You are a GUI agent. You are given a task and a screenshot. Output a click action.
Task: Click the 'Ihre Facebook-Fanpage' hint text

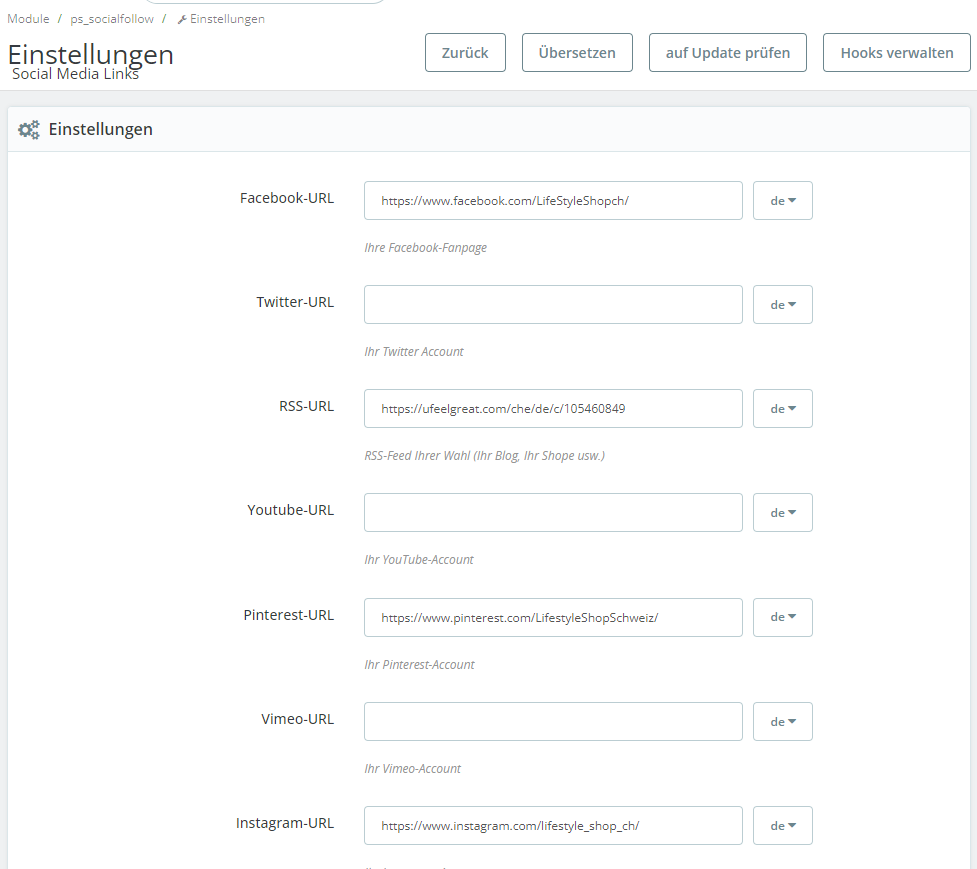coord(426,248)
